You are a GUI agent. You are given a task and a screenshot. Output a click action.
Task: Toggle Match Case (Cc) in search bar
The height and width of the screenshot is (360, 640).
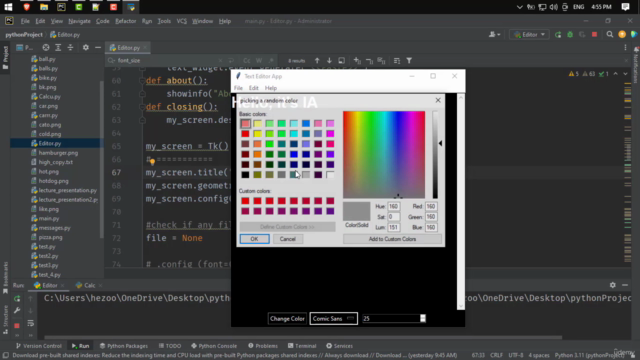[x=247, y=60]
